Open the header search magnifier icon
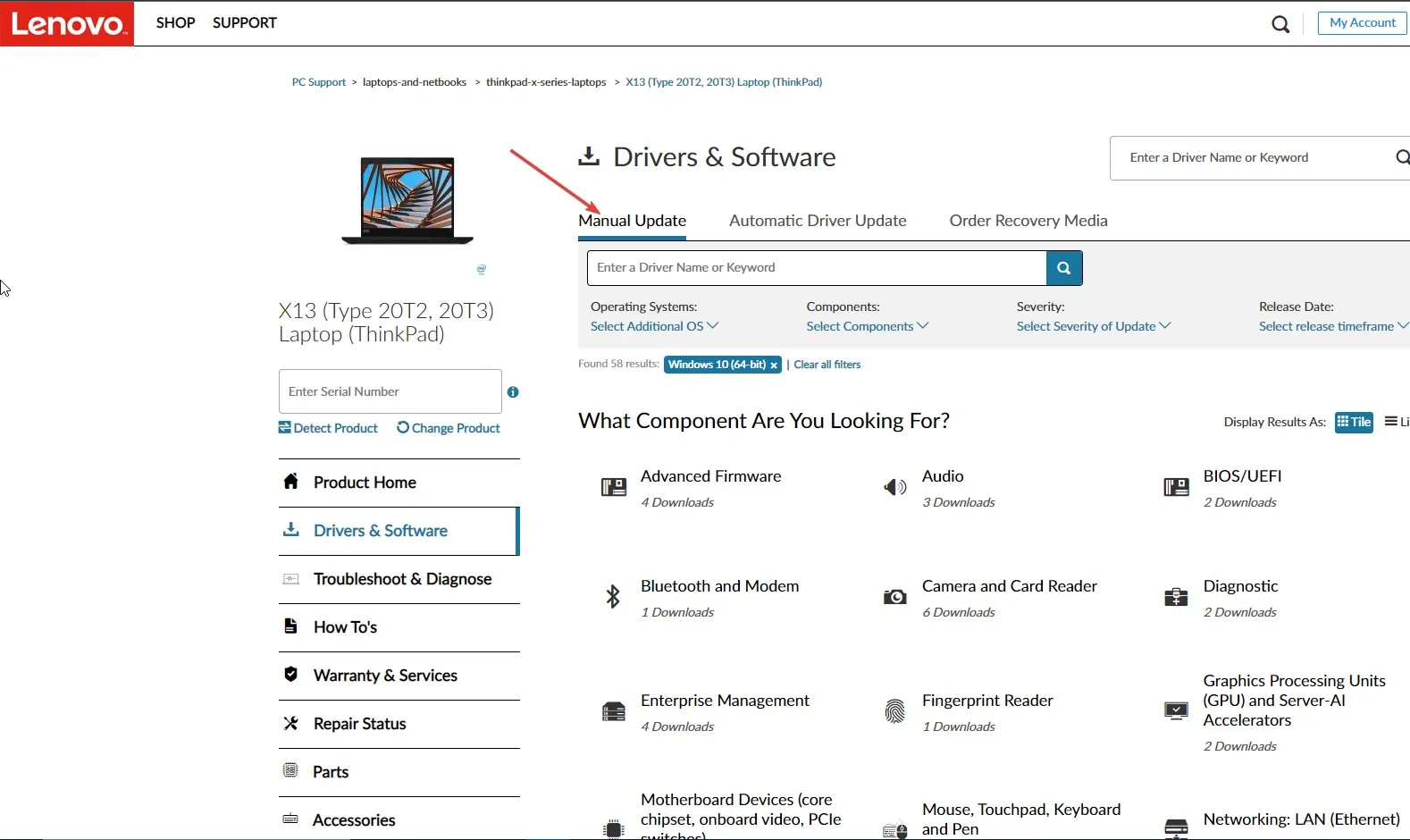The image size is (1410, 840). click(1280, 24)
